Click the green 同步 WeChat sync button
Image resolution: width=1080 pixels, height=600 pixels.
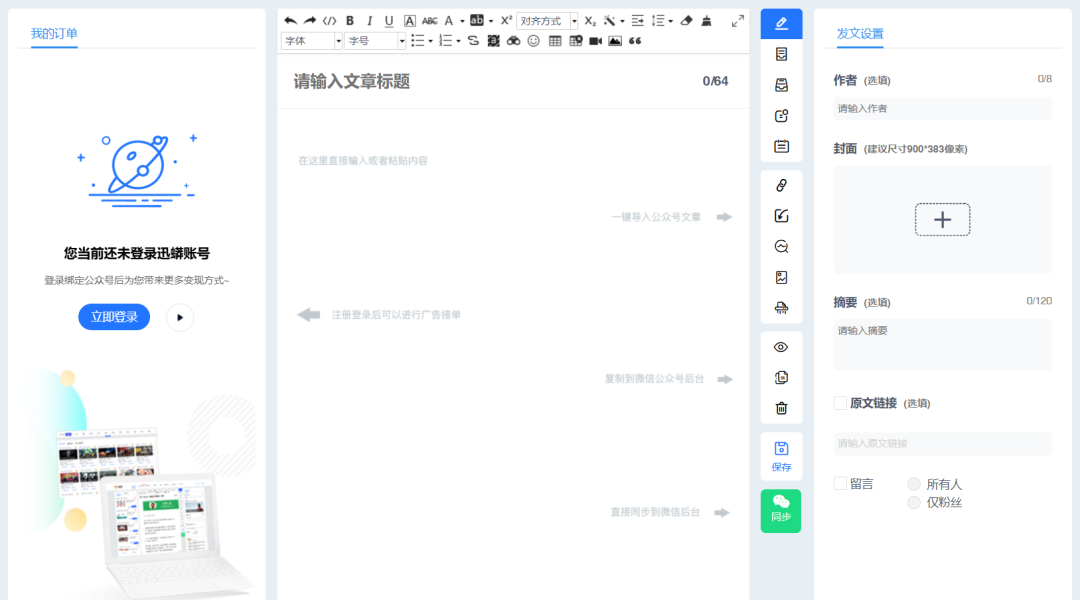click(x=781, y=510)
